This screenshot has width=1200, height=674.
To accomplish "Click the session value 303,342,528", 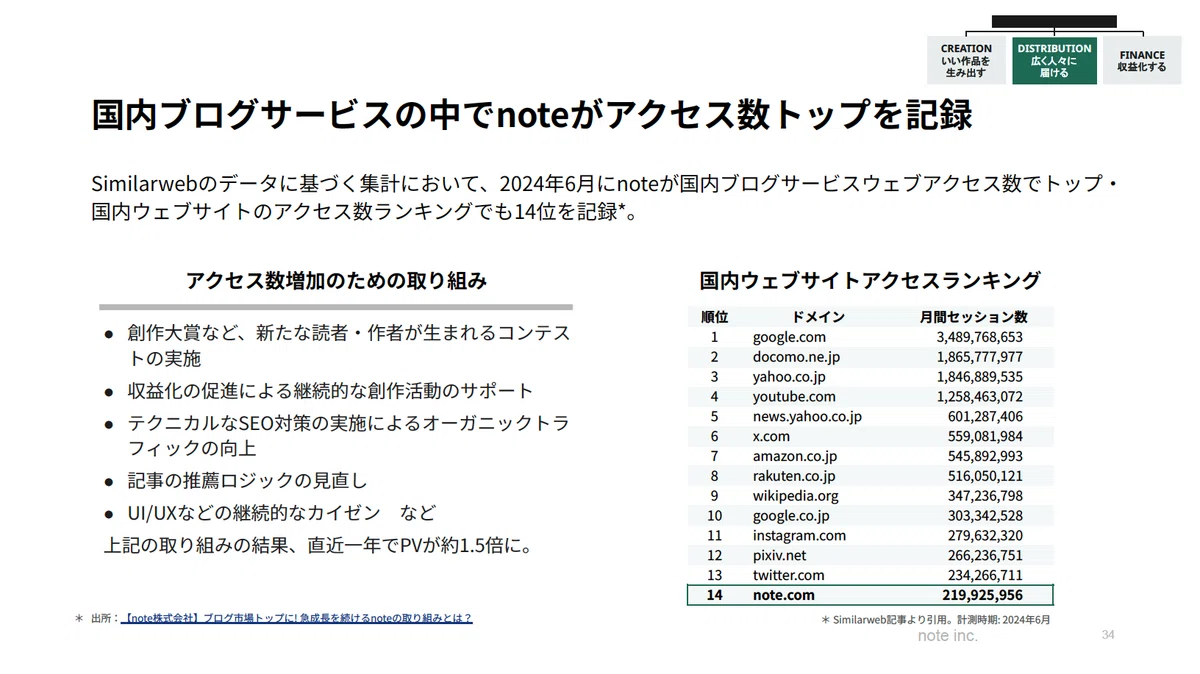I will (x=985, y=516).
